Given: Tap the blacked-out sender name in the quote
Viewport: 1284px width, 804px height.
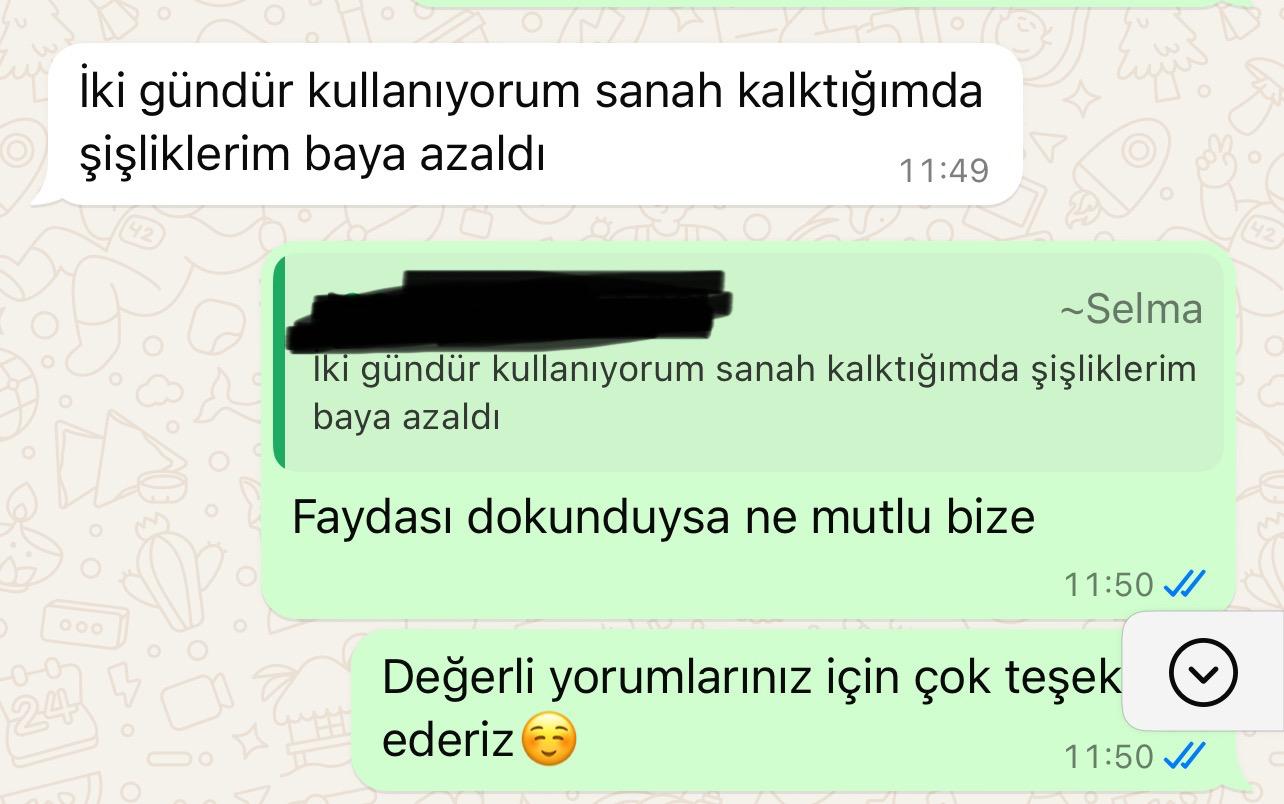Looking at the screenshot, I should (x=510, y=307).
